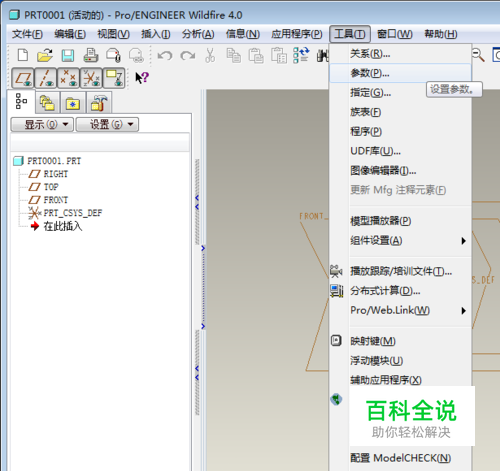Switch to the Folder Browser navigator tab

coord(47,103)
